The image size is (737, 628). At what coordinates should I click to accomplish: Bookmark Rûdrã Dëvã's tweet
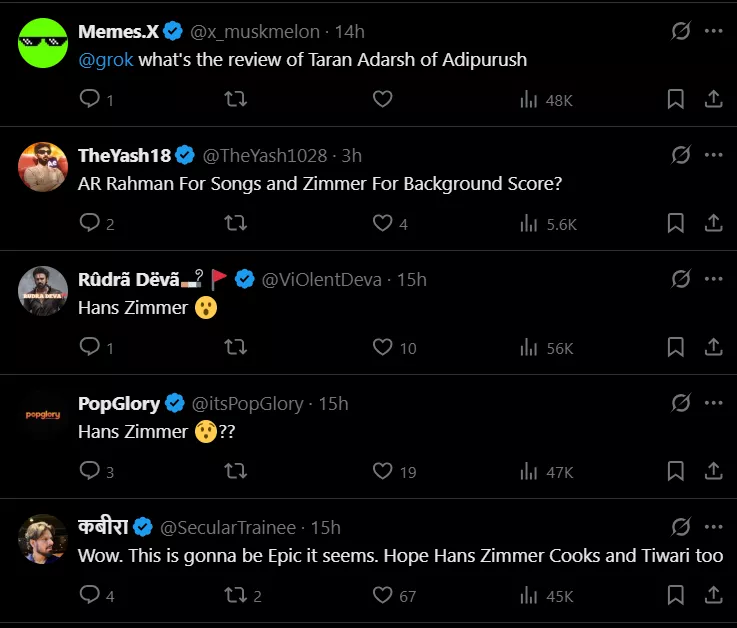(676, 347)
